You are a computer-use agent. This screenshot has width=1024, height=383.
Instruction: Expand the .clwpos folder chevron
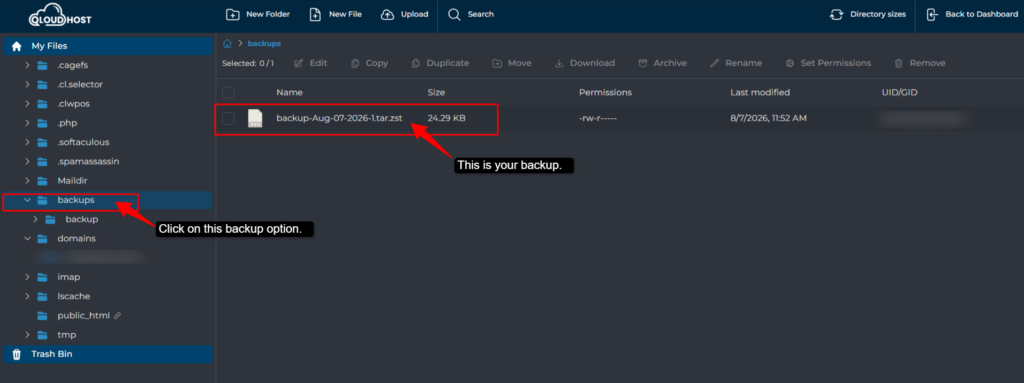[x=27, y=103]
